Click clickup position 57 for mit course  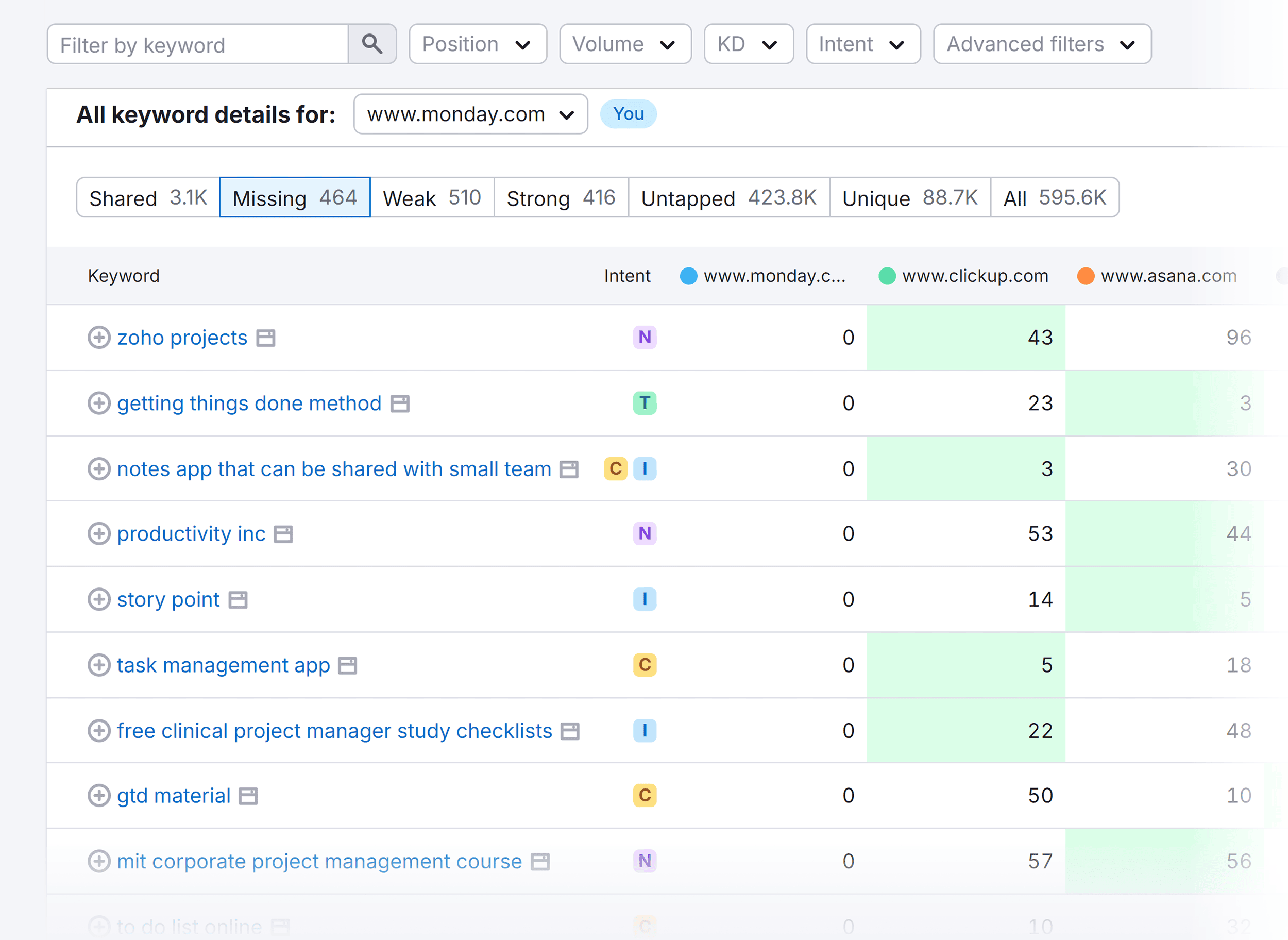point(1040,861)
